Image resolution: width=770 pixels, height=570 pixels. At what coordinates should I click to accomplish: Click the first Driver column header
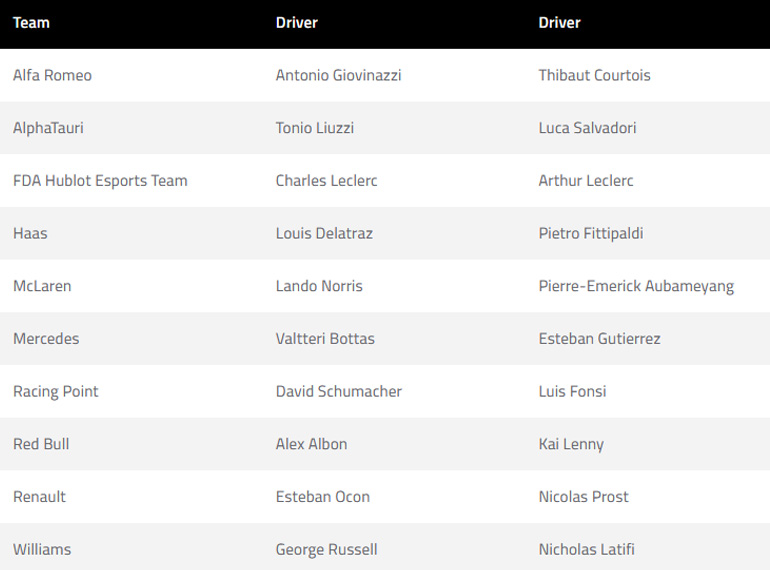(x=296, y=23)
